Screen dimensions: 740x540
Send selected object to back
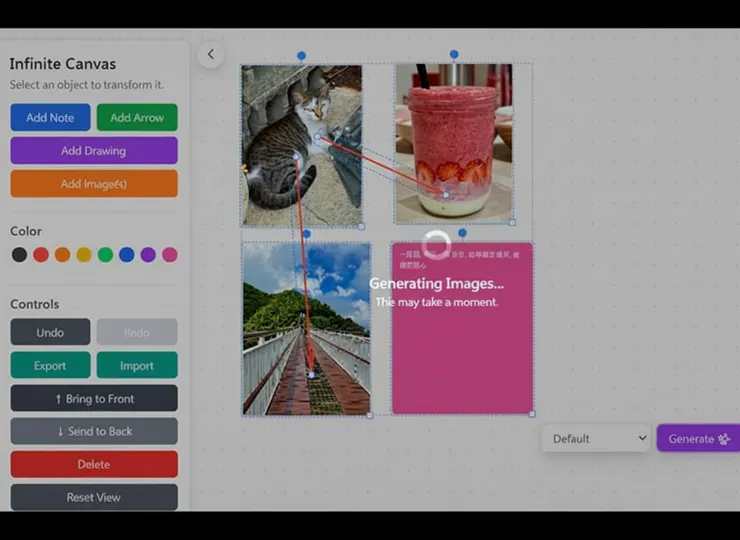point(94,431)
